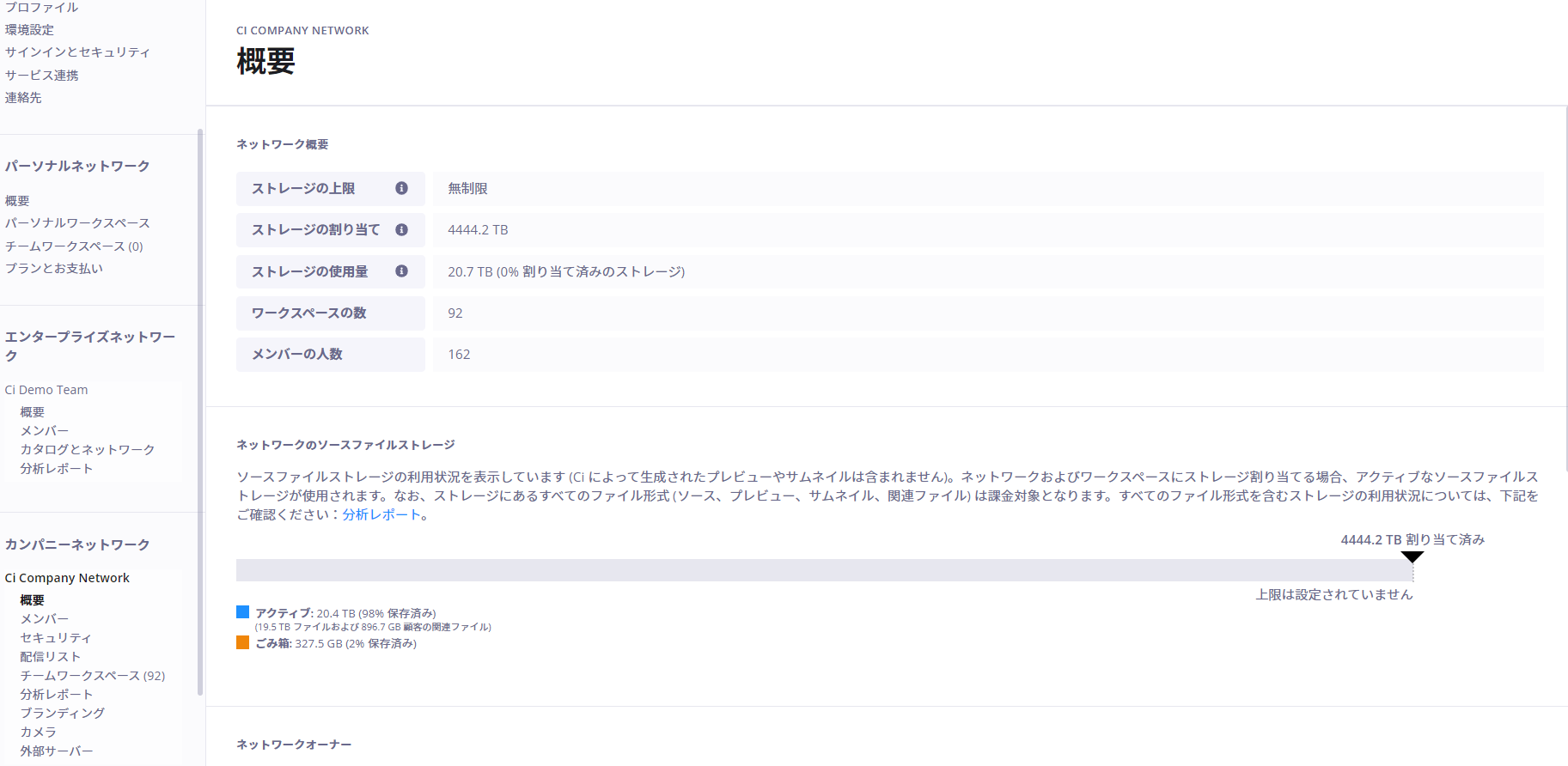This screenshot has width=1568, height=766.
Task: Open 概要 under Ci Company Network
Action: [x=33, y=600]
